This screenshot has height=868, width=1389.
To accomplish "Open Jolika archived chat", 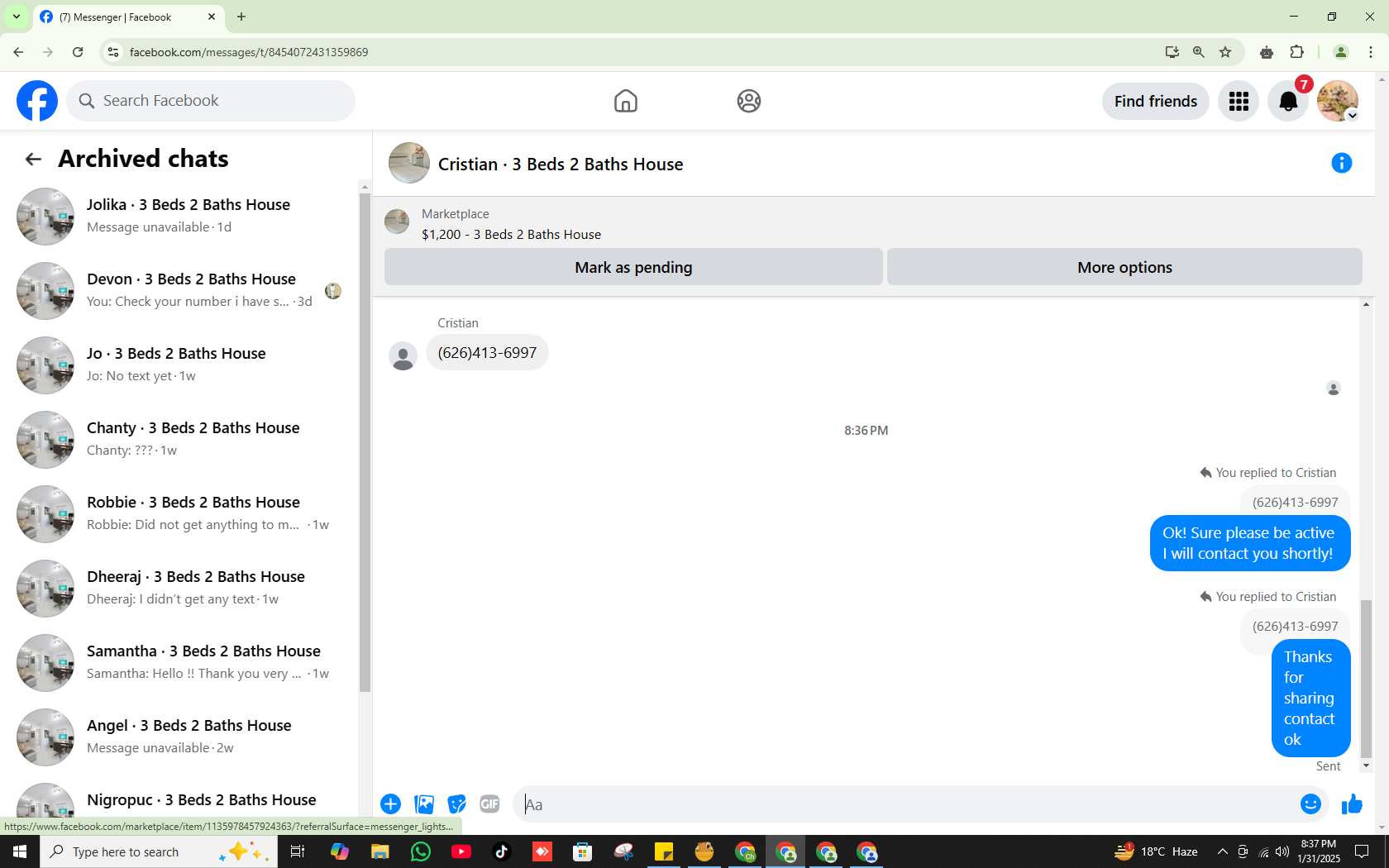I will pos(180,217).
